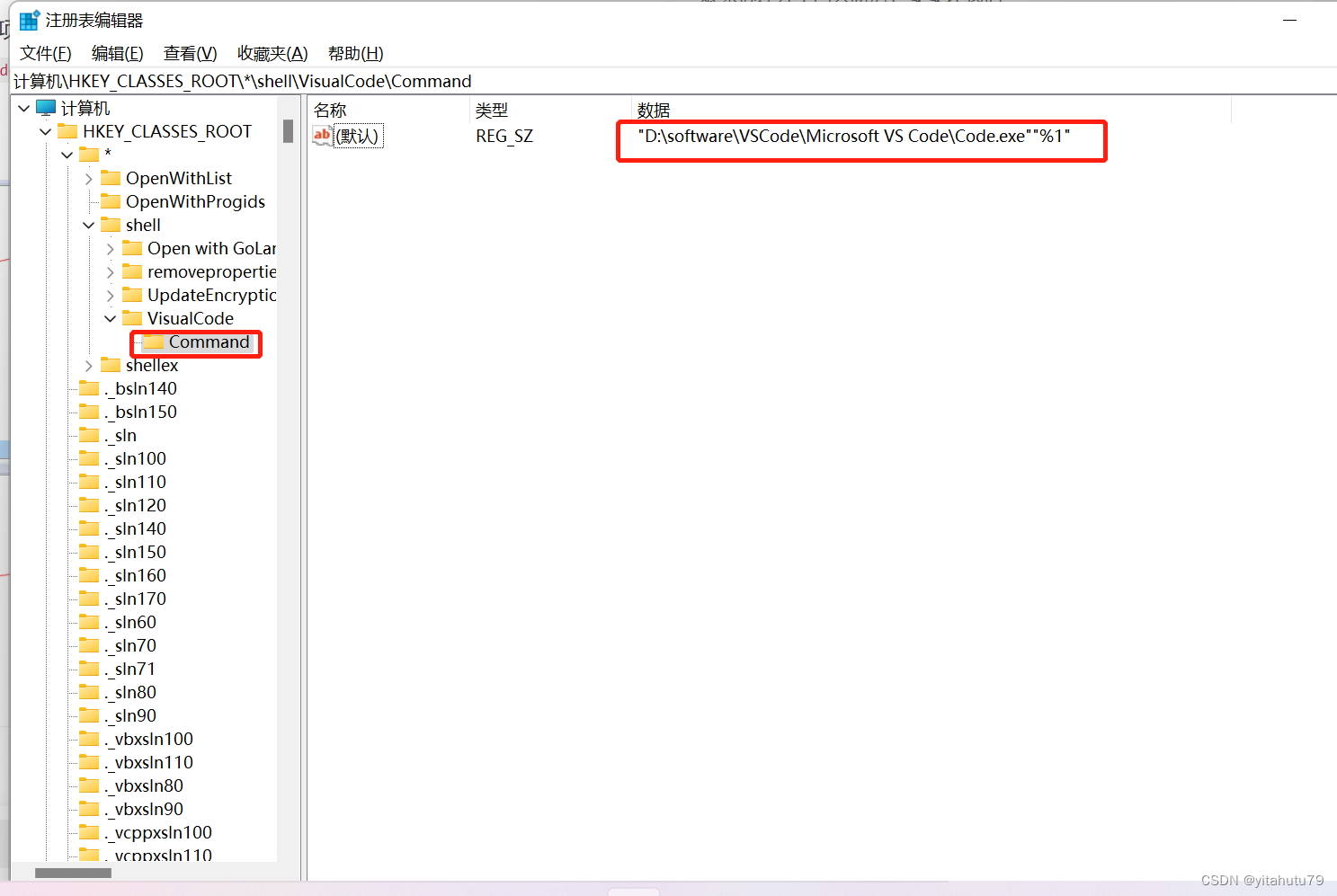This screenshot has width=1337, height=896.
Task: Select the ._sln80 key
Action: pos(130,693)
